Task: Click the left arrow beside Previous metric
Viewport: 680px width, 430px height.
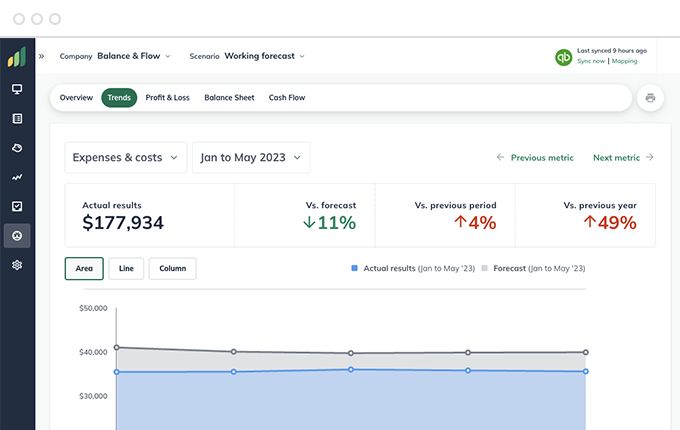Action: pyautogui.click(x=500, y=157)
